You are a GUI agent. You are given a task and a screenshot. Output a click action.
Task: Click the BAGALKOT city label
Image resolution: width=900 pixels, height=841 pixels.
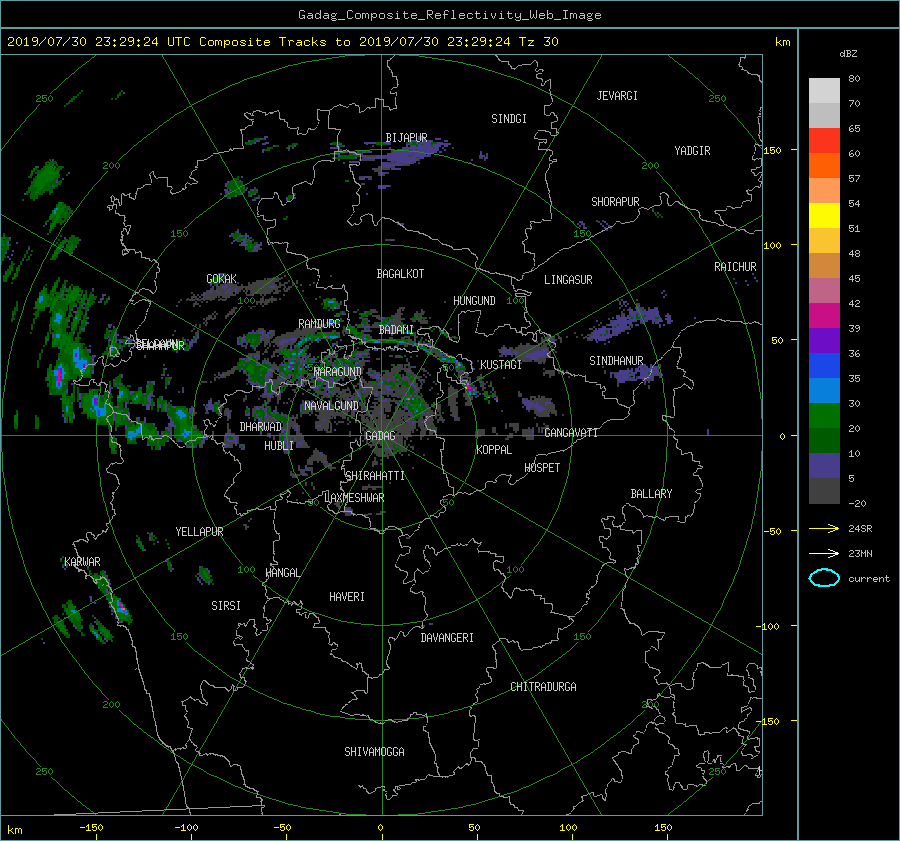pyautogui.click(x=400, y=274)
